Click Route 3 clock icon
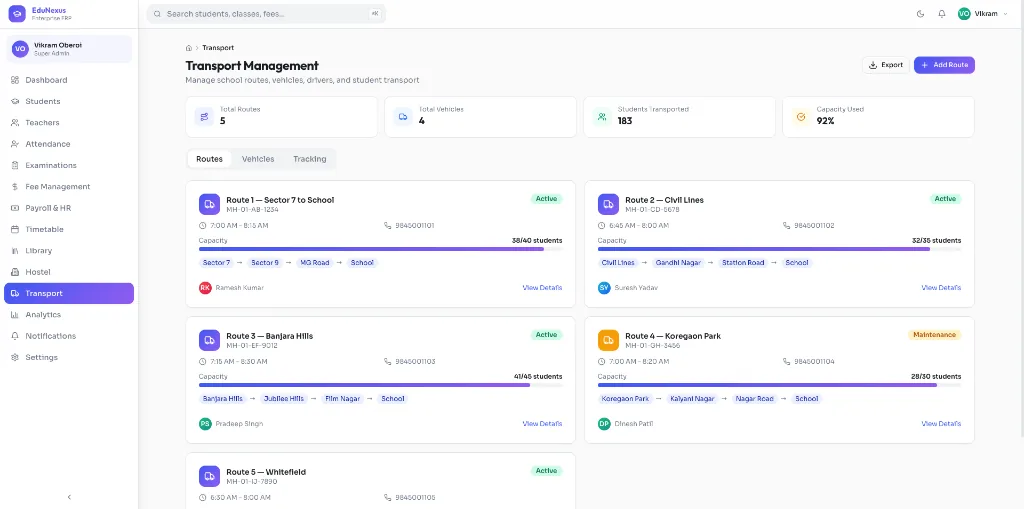This screenshot has width=1024, height=509. coord(202,361)
